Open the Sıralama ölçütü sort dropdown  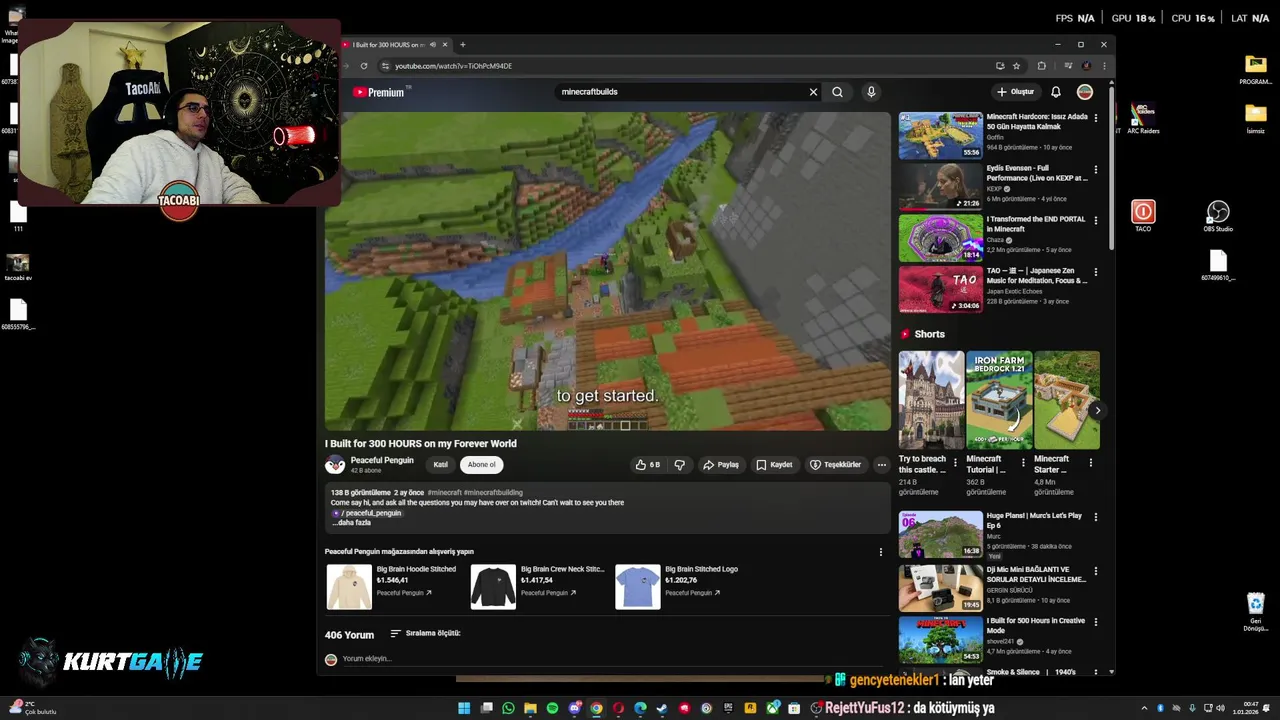click(425, 634)
